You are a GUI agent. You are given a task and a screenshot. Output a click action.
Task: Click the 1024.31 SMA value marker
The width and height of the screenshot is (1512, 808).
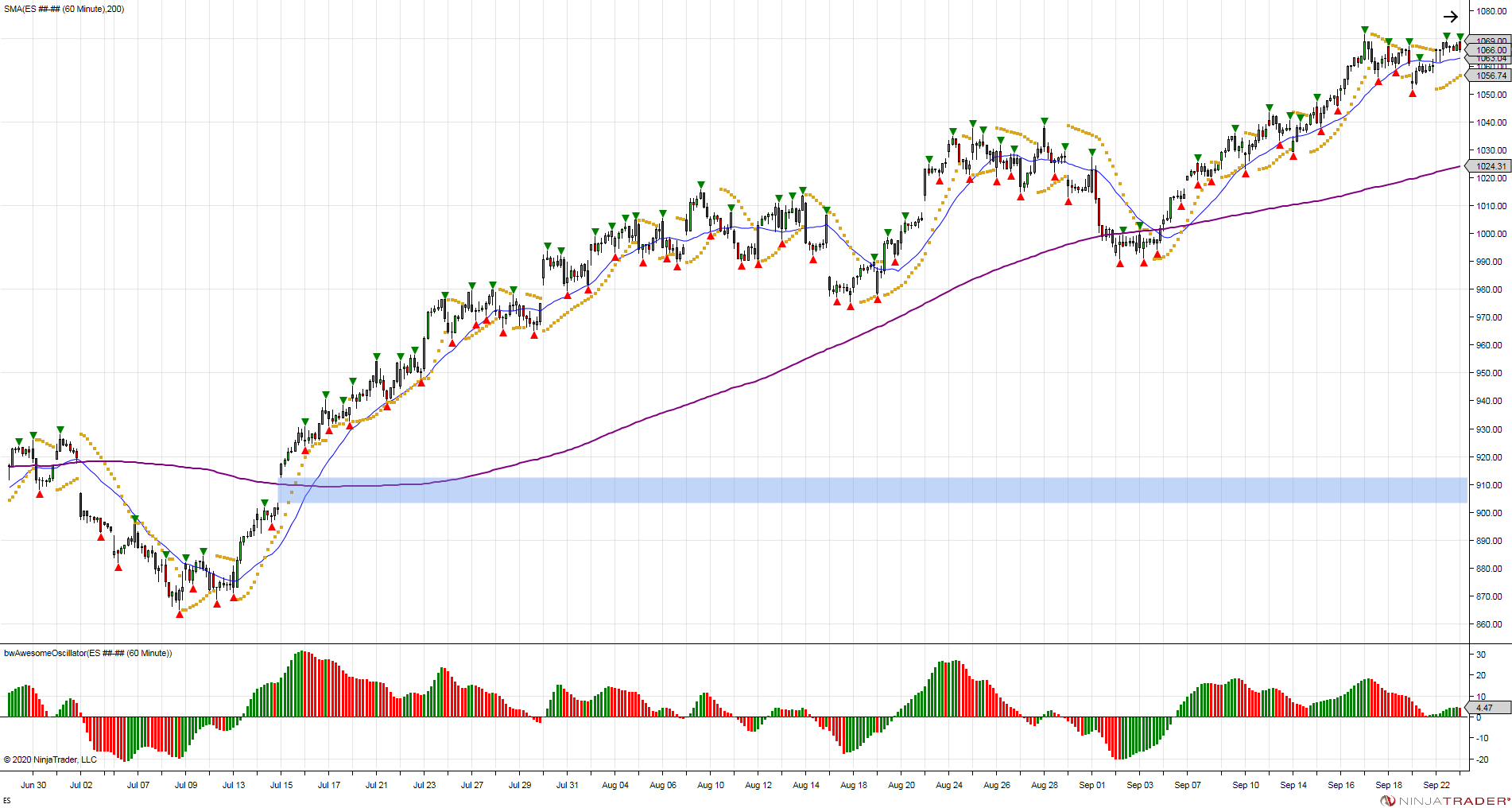(x=1491, y=166)
